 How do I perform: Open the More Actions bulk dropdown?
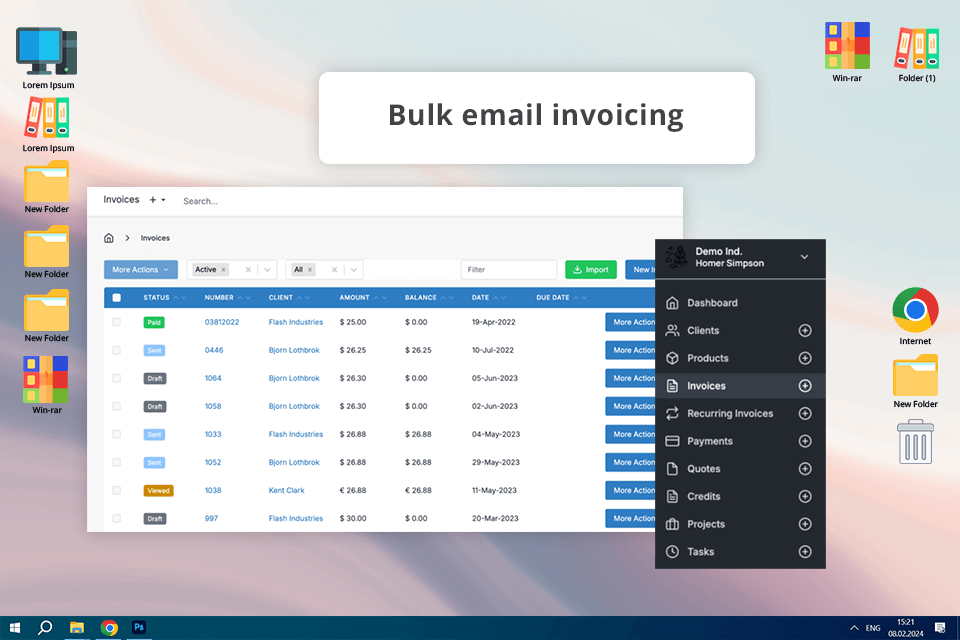(140, 269)
